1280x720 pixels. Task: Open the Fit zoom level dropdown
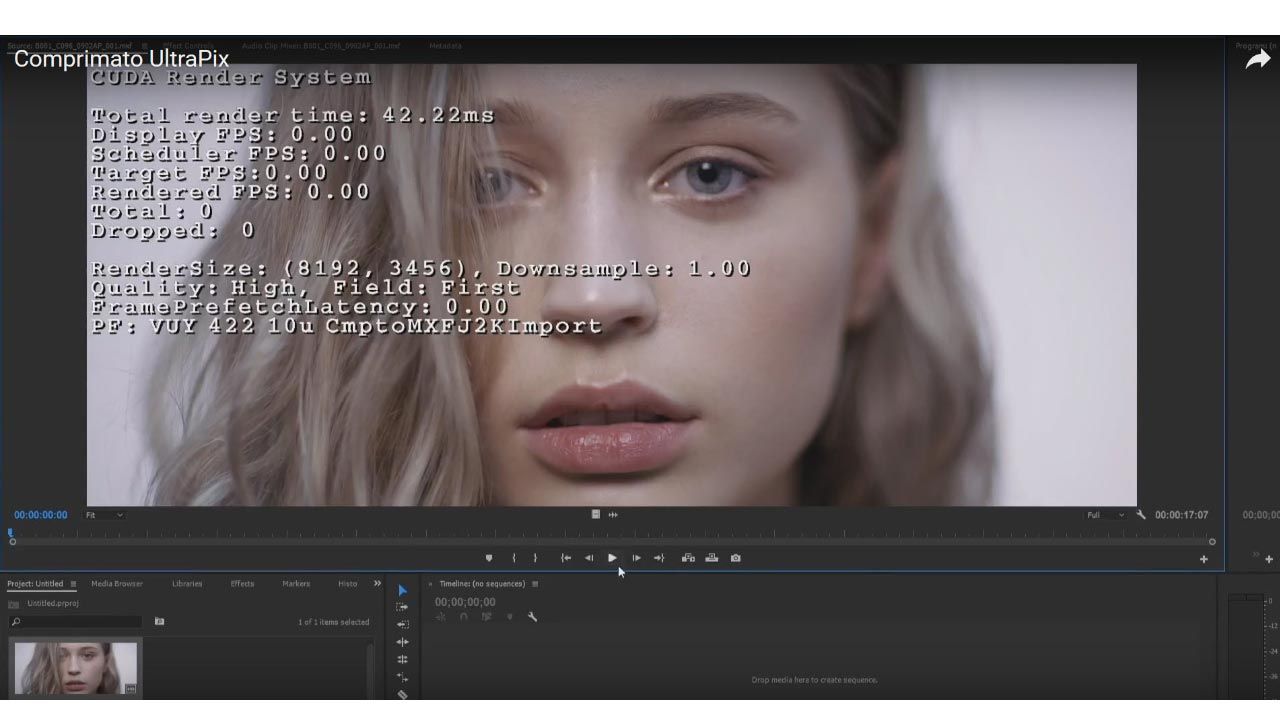pyautogui.click(x=104, y=515)
